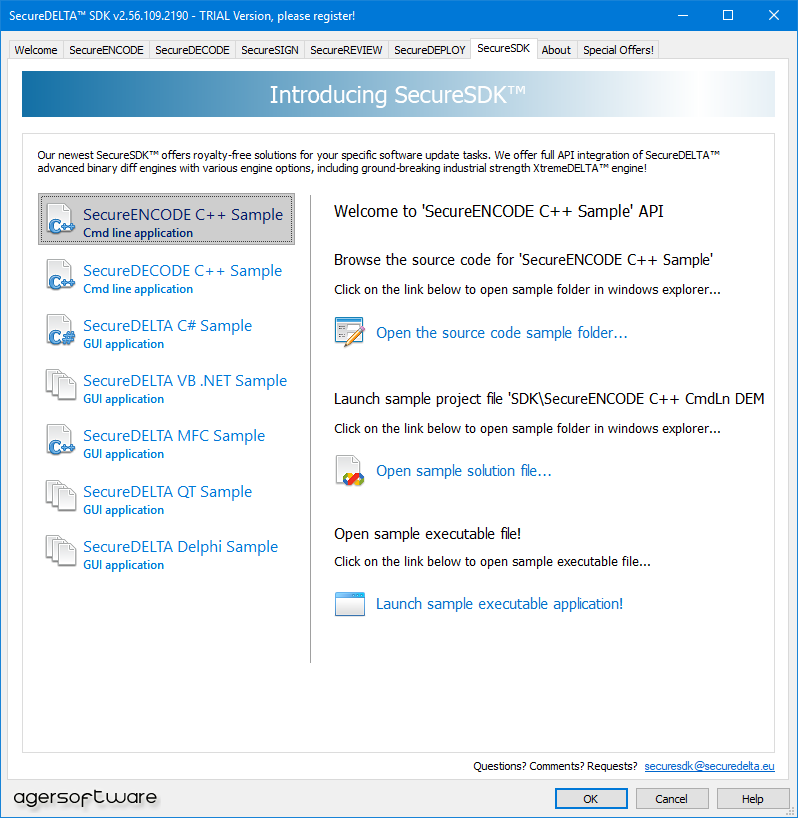Click the SecureDELTA VB .NET Sample icon
The height and width of the screenshot is (818, 798).
(x=61, y=385)
